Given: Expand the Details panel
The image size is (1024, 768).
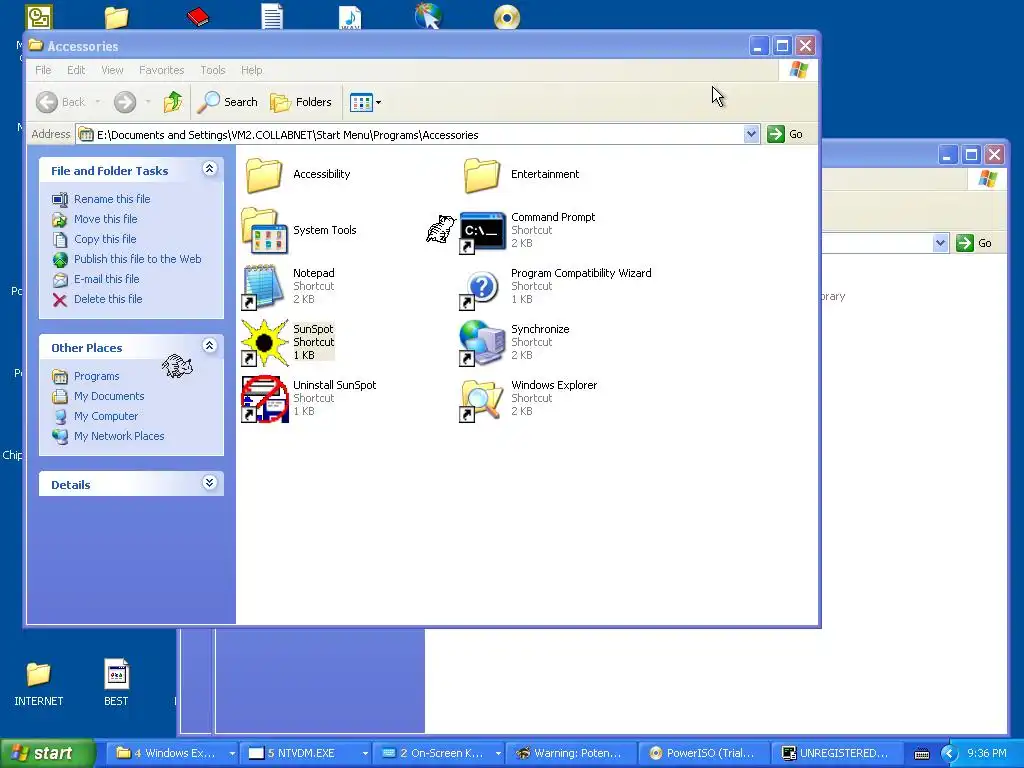Looking at the screenshot, I should (209, 483).
